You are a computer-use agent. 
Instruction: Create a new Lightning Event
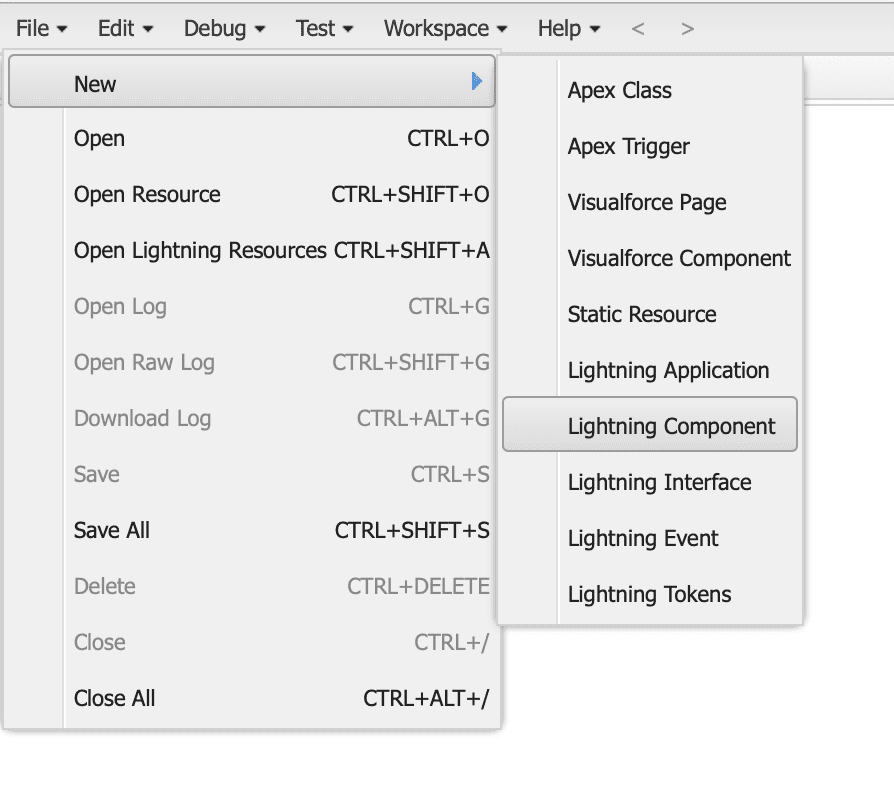tap(650, 538)
